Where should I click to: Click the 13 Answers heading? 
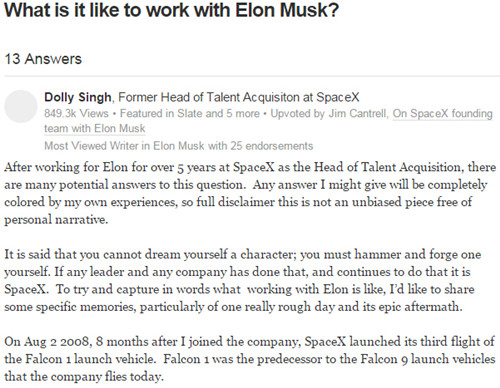point(43,59)
